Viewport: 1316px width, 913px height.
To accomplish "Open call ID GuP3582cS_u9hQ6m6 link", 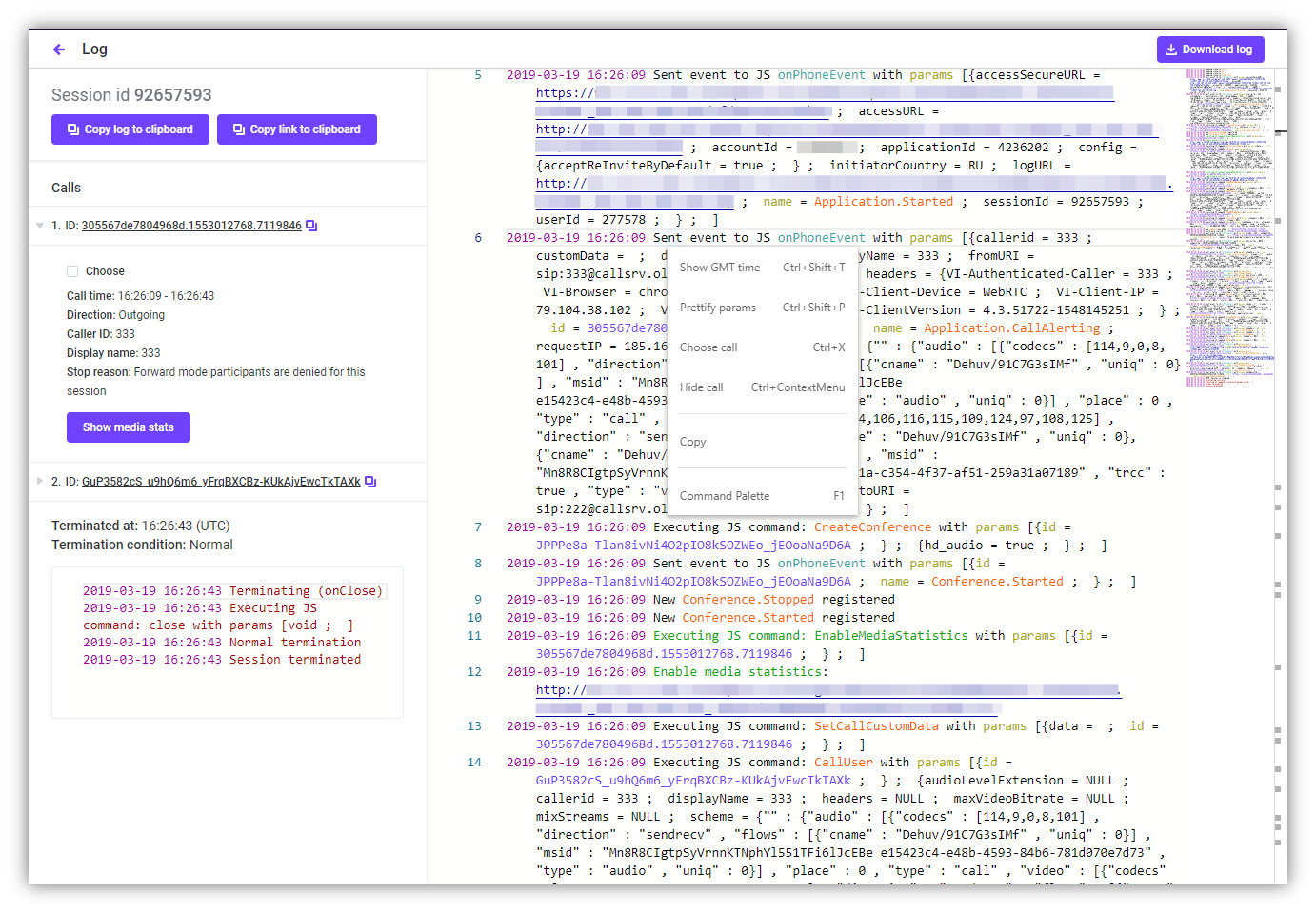I will click(221, 482).
